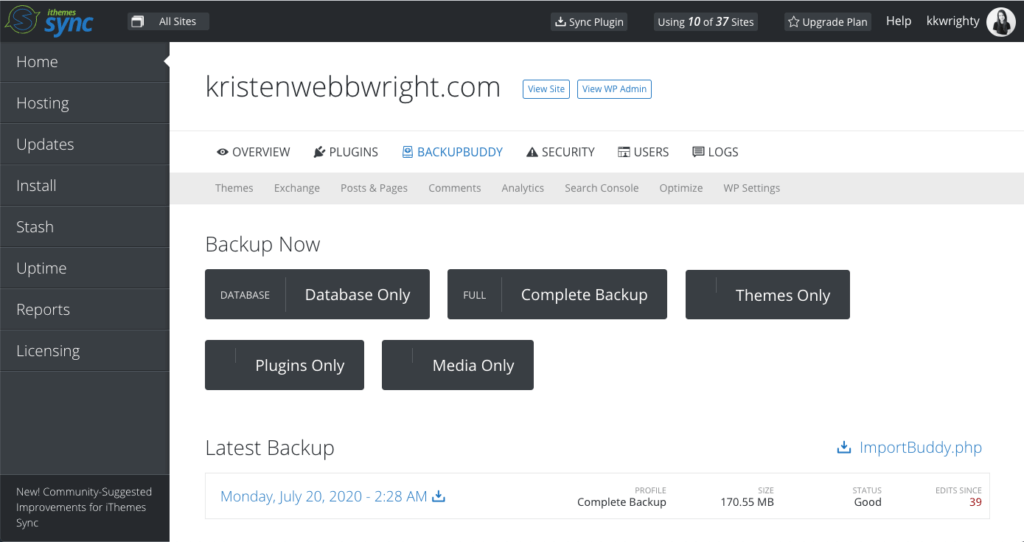
Task: Open the Analytics sub-tab
Action: 522,188
